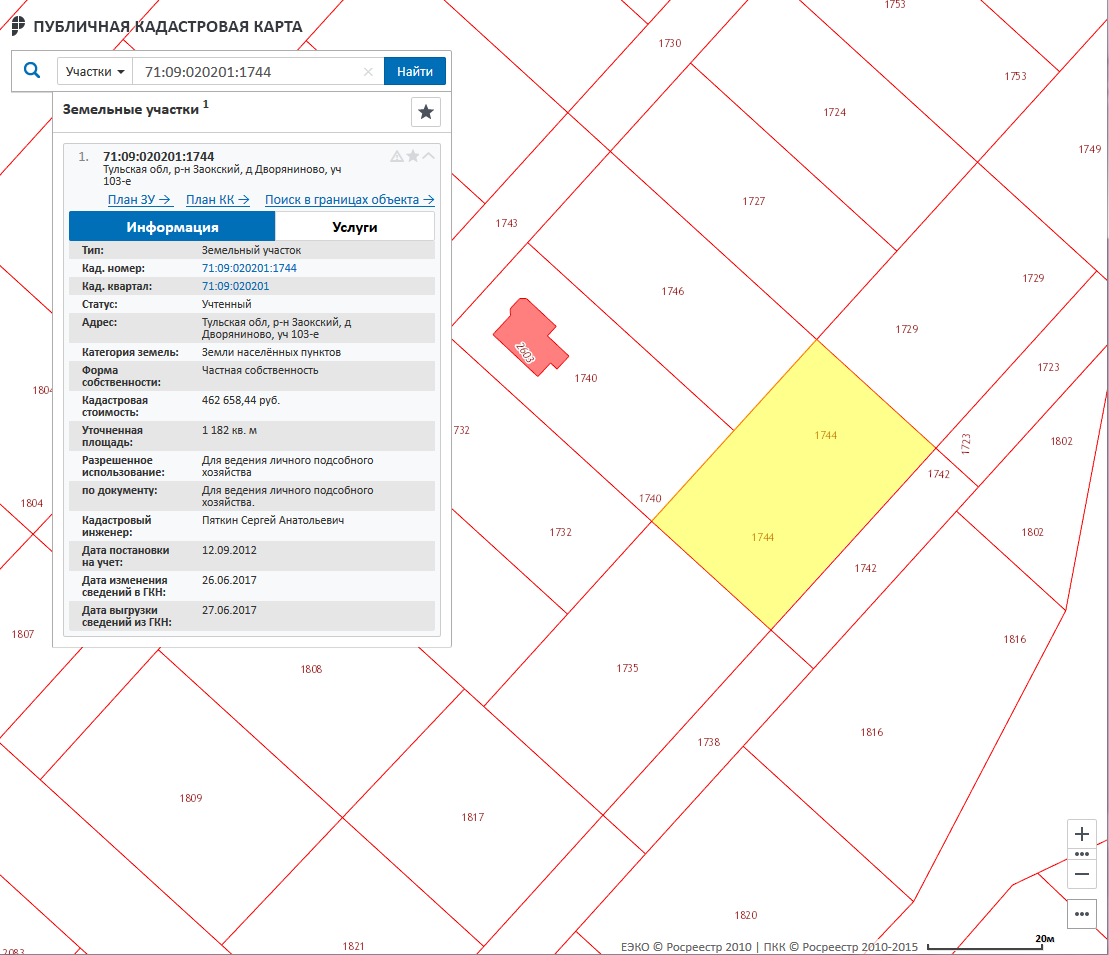Zoom in the map with plus
Viewport: 1109px width, 955px height.
1081,834
